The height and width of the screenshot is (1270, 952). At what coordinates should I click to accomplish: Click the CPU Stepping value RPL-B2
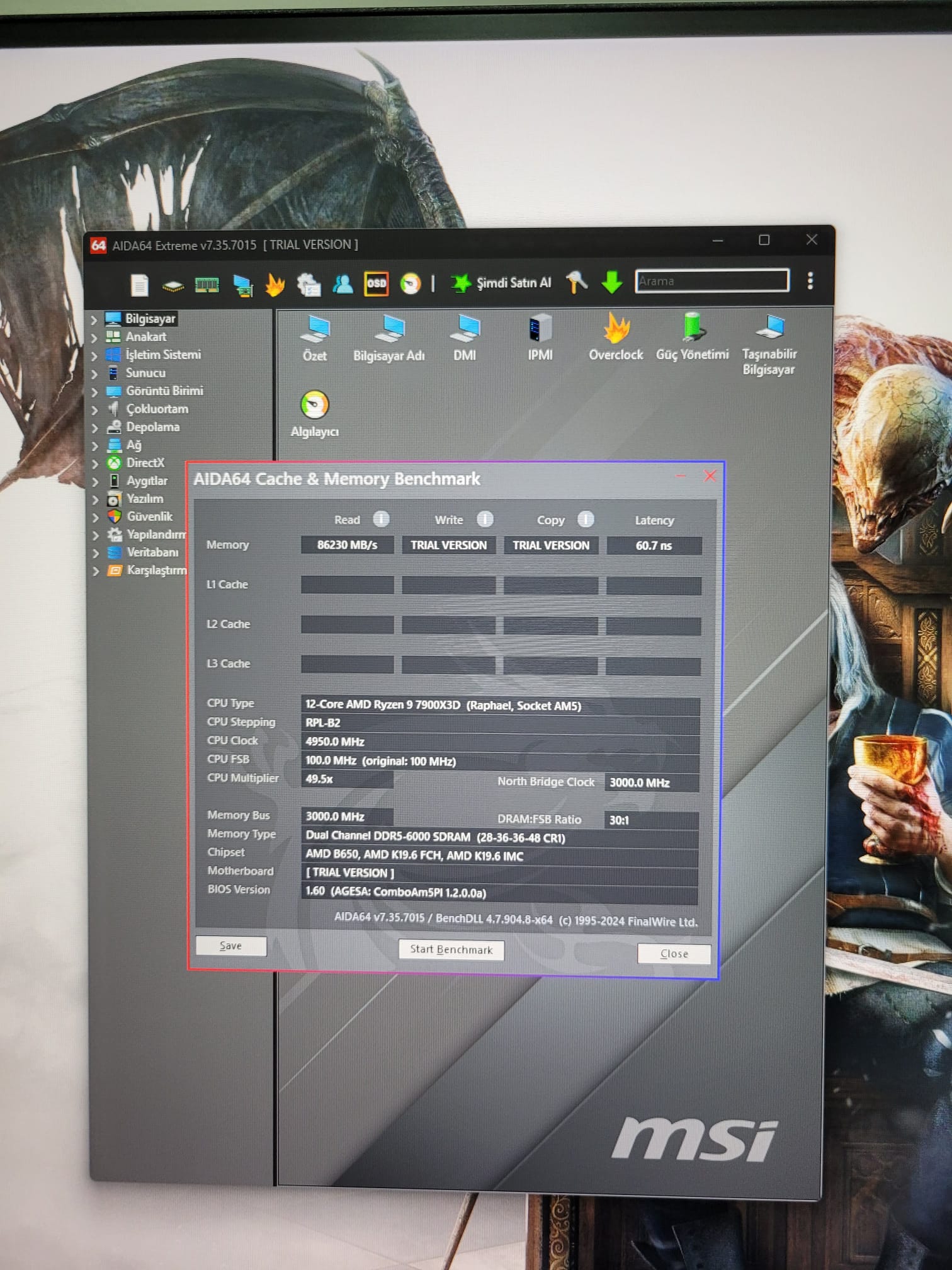500,723
